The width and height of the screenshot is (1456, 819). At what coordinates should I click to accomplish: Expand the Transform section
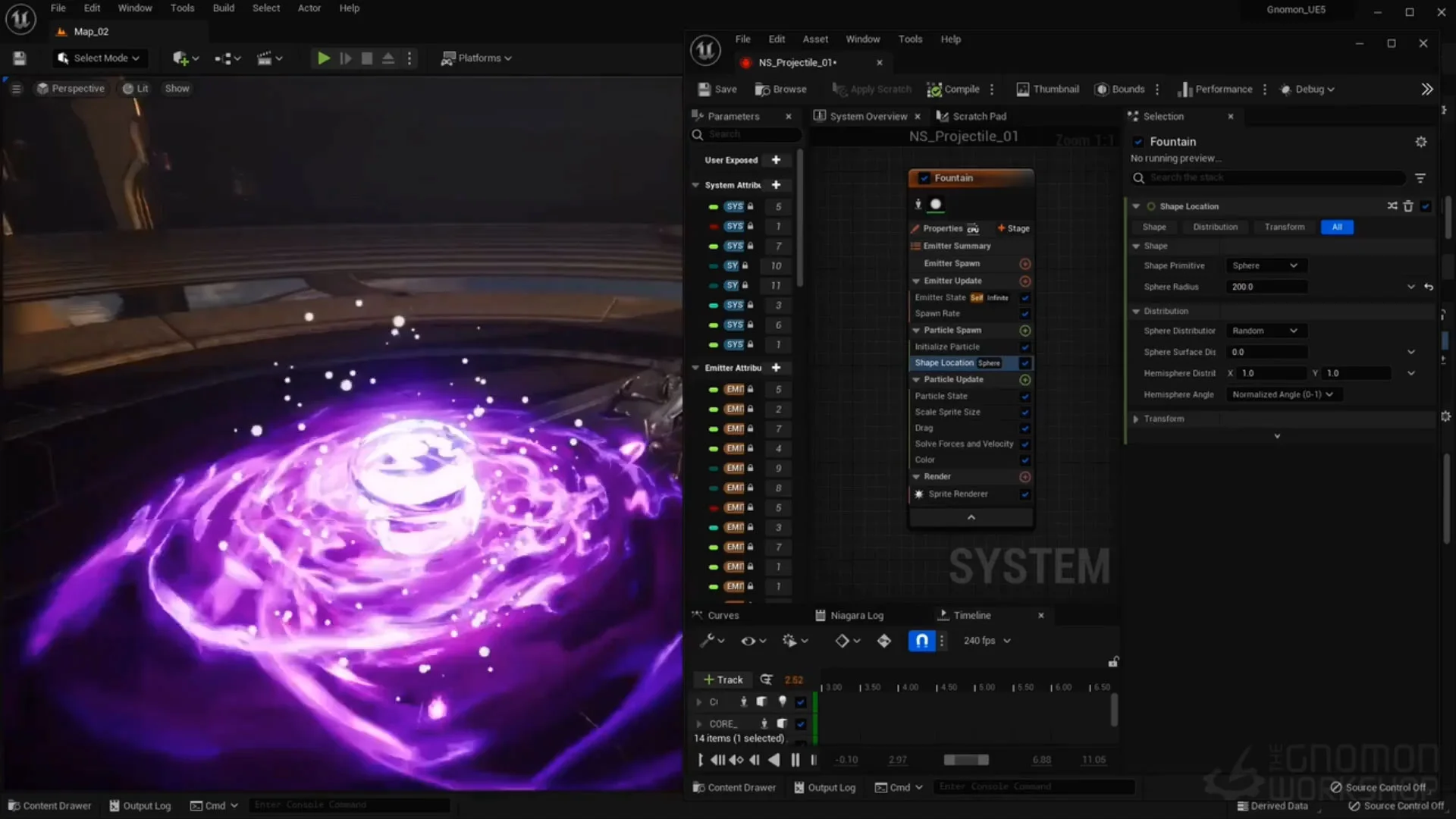coord(1136,419)
